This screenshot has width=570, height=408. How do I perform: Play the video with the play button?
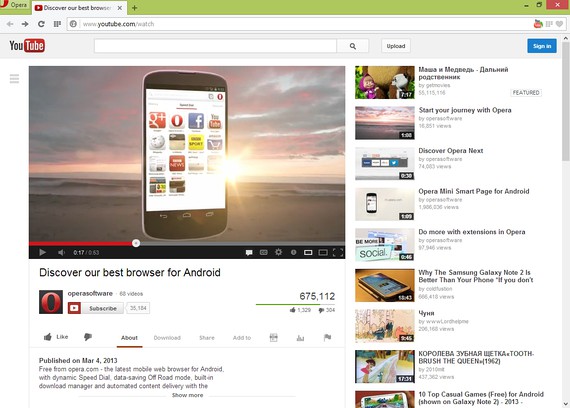(x=43, y=252)
